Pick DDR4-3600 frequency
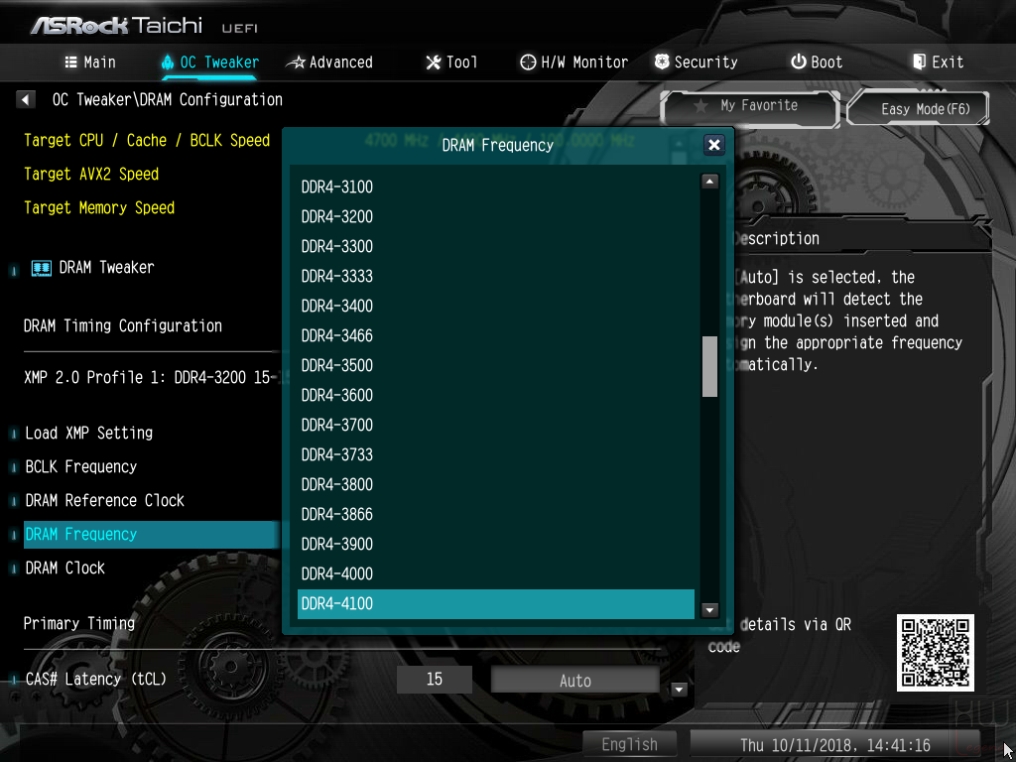 [x=496, y=396]
